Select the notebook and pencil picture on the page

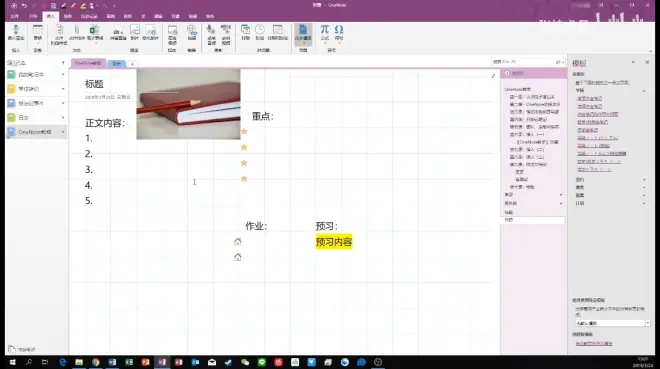point(188,104)
